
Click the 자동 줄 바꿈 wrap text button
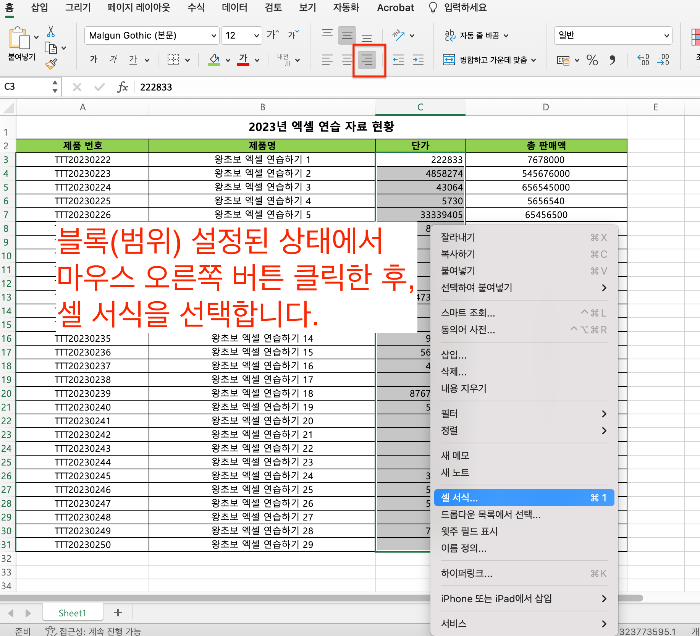(476, 35)
